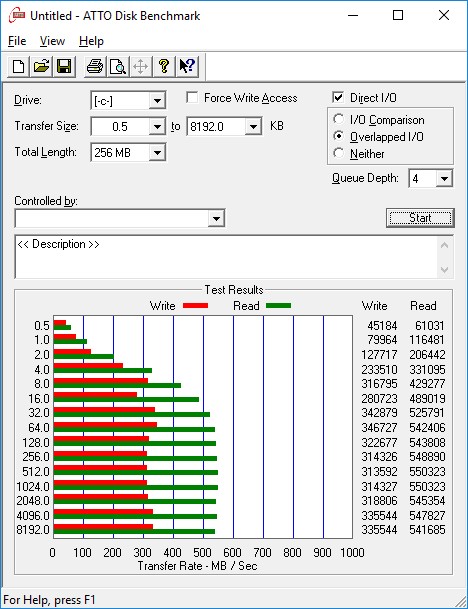Select the Overlapped I/O radio option
The width and height of the screenshot is (468, 609).
coord(338,136)
